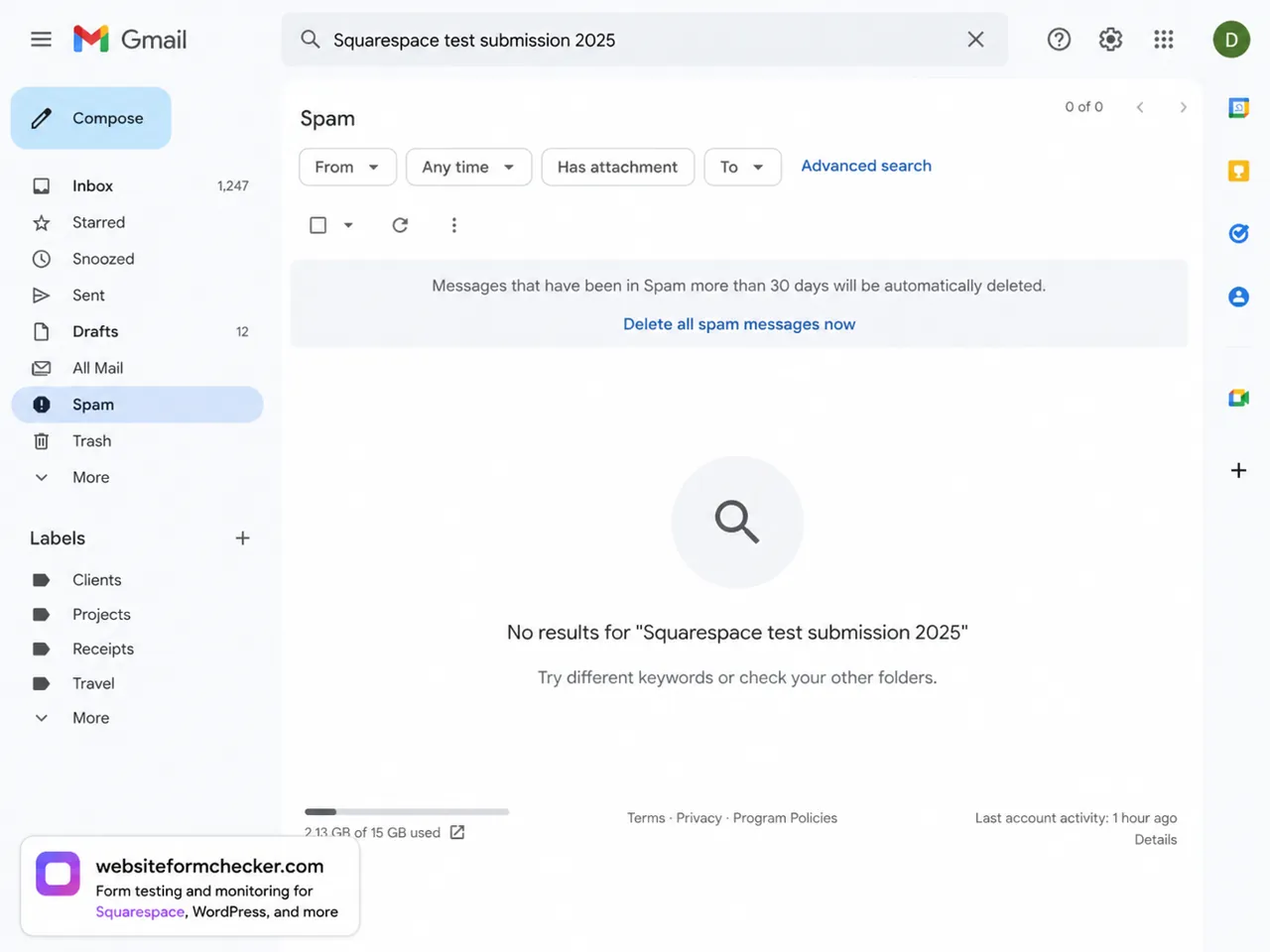Viewport: 1270px width, 952px height.
Task: Open the To filter dropdown
Action: (742, 167)
